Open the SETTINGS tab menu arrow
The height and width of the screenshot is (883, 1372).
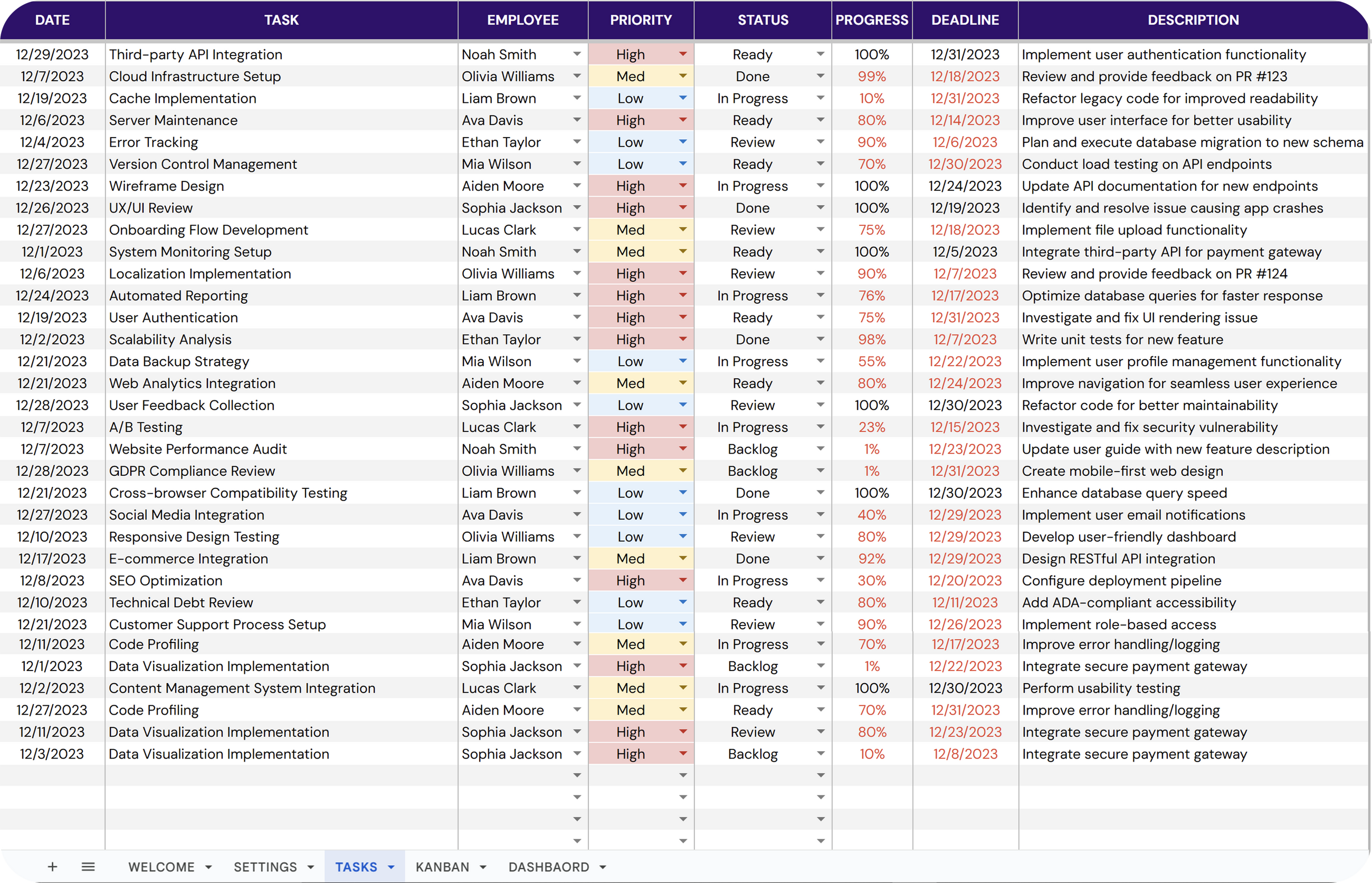point(310,867)
